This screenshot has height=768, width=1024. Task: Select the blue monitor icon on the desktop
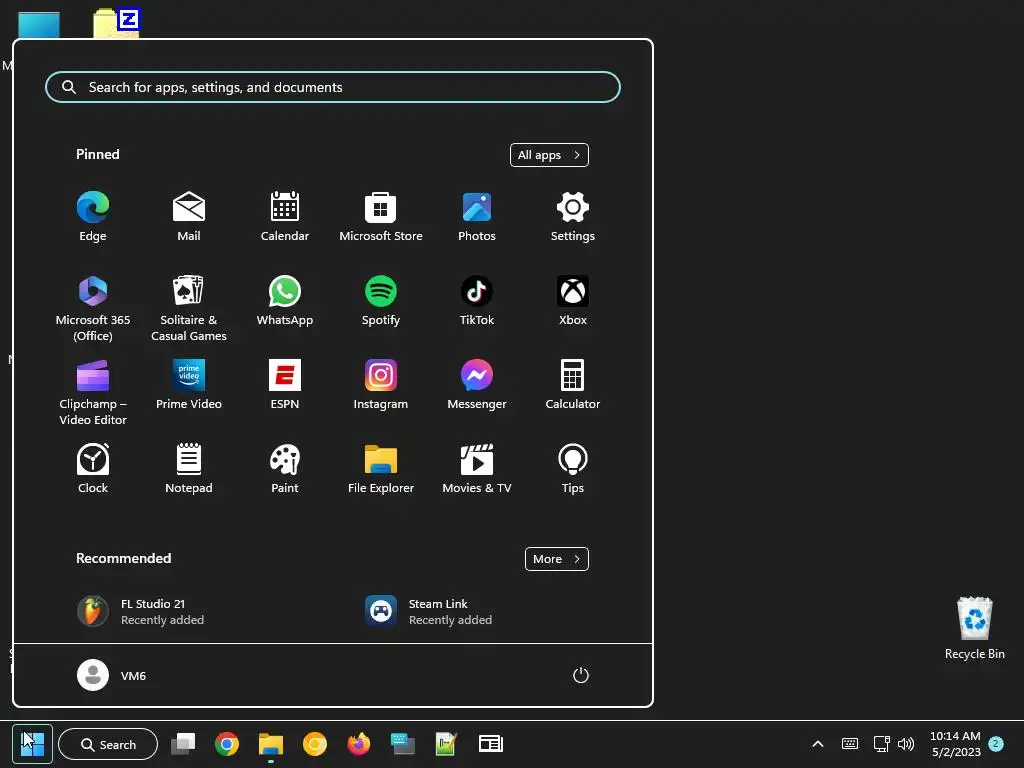click(x=39, y=25)
